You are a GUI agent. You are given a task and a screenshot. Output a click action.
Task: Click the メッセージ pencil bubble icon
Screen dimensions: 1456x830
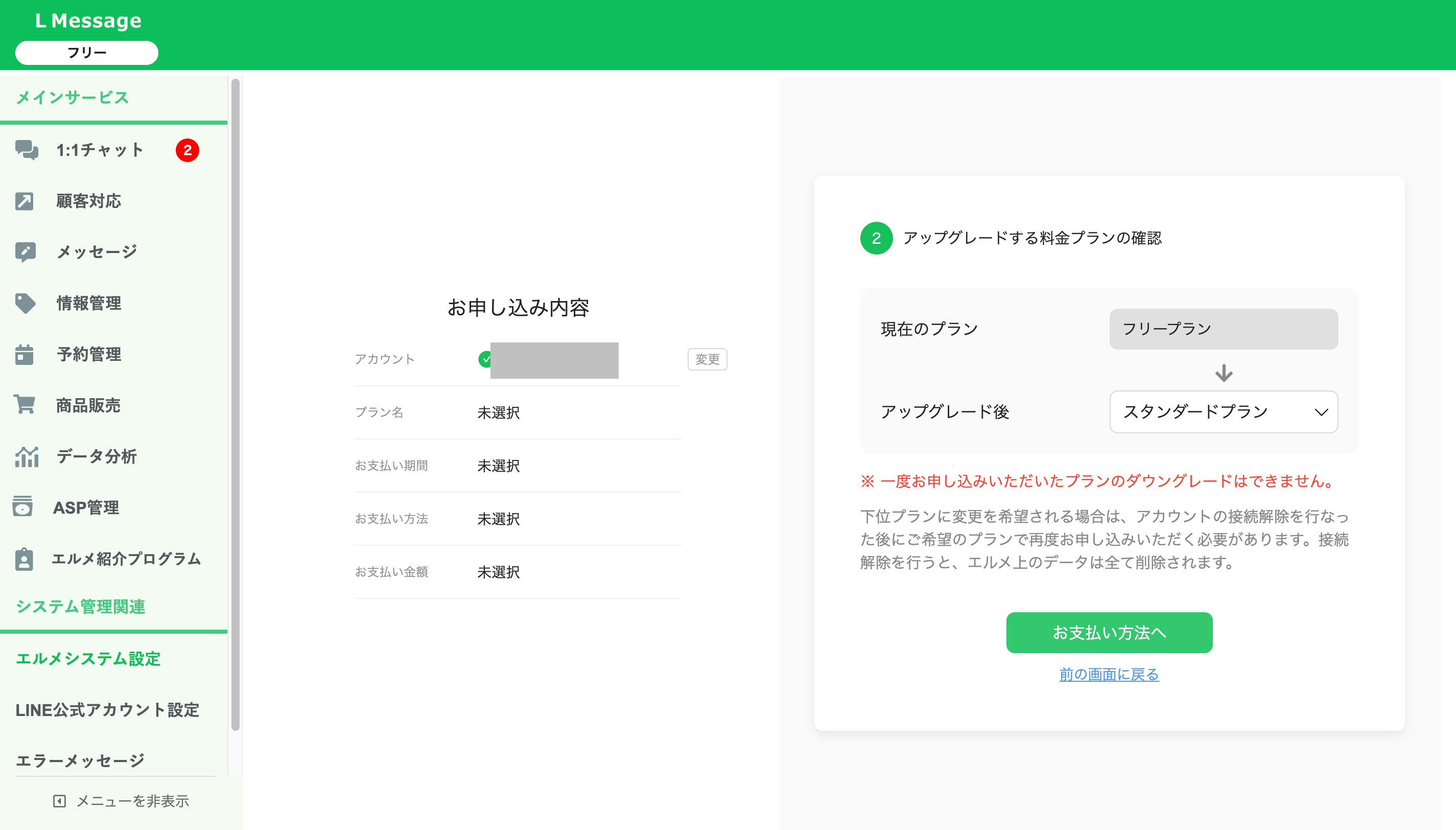25,252
